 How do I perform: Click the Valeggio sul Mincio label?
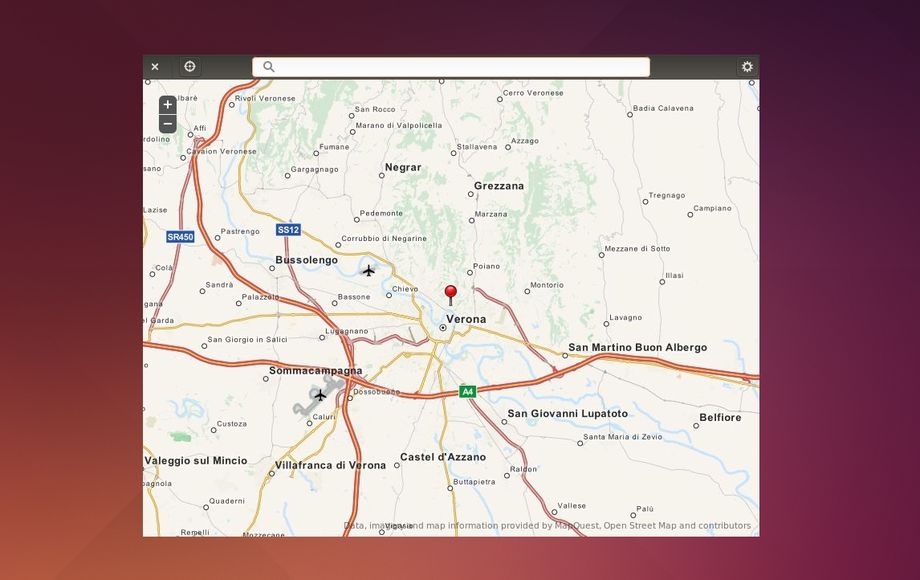pyautogui.click(x=196, y=460)
